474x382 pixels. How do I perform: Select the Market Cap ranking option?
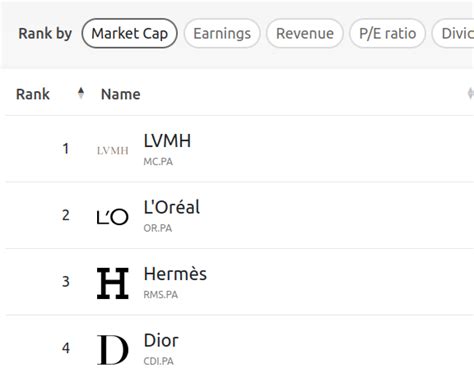click(129, 33)
